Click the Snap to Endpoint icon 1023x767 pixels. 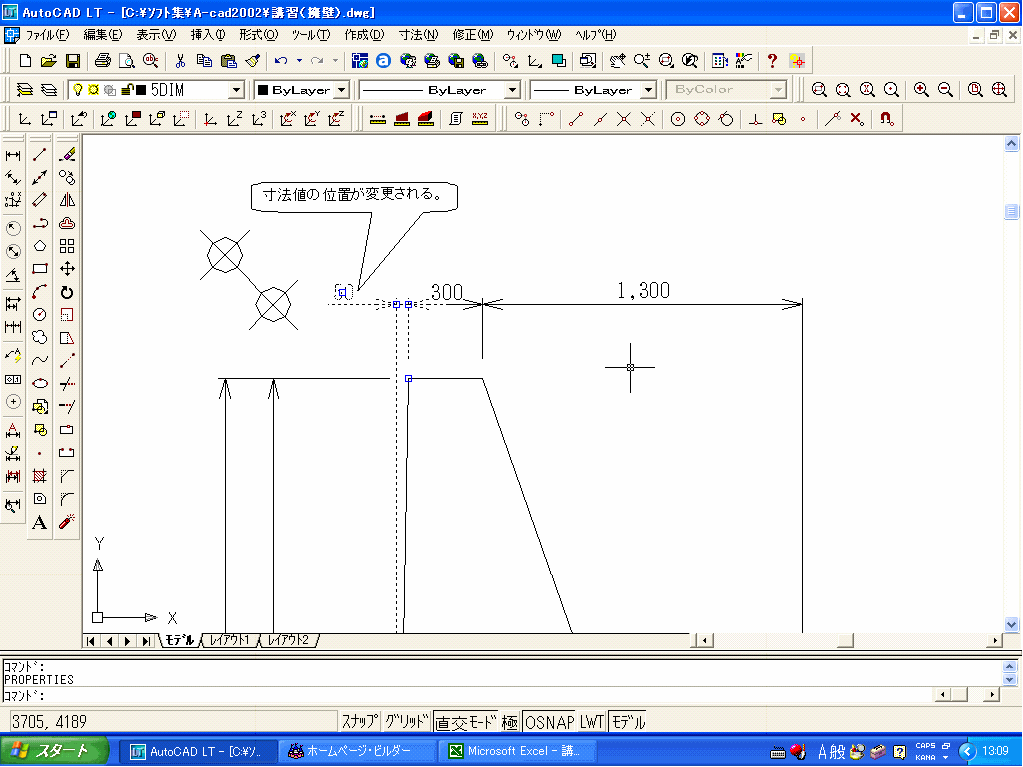click(575, 119)
